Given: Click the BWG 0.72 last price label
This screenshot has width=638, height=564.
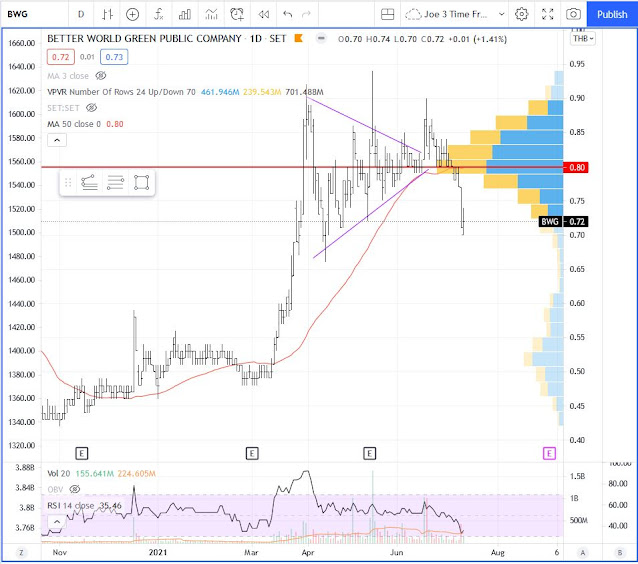Looking at the screenshot, I should tap(564, 222).
